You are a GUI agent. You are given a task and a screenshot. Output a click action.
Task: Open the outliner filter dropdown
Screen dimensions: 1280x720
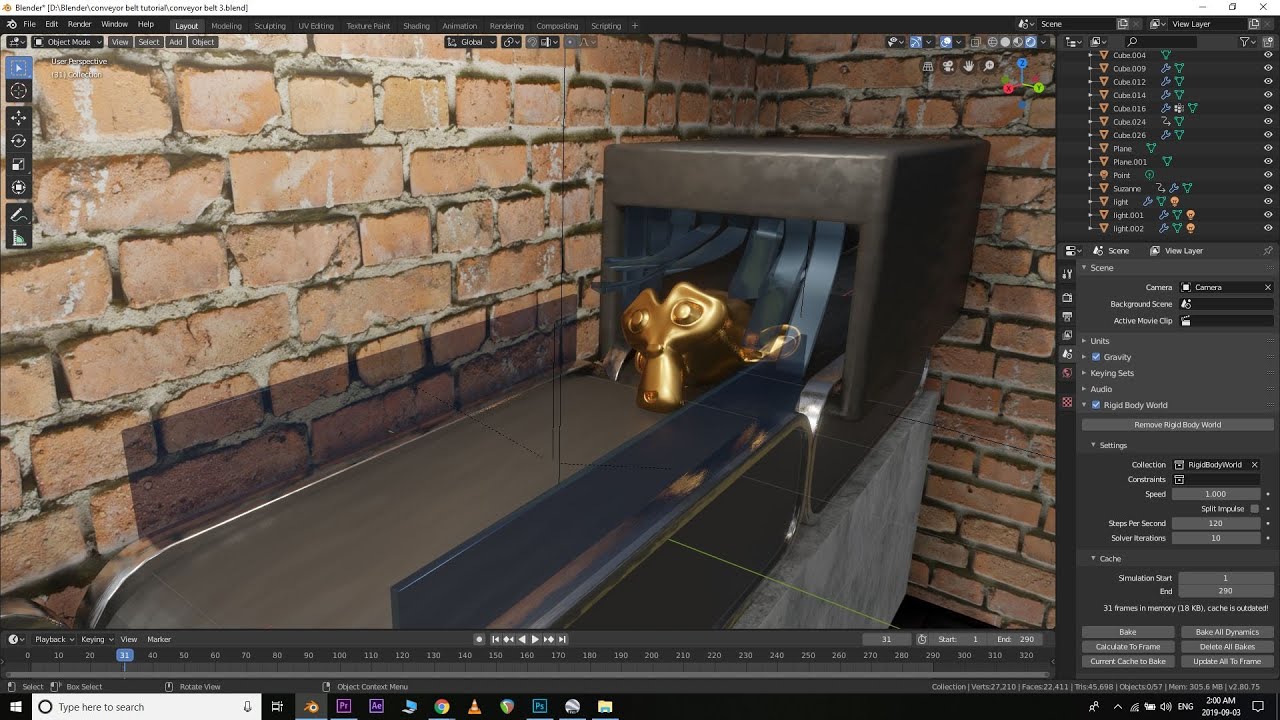(x=1248, y=42)
